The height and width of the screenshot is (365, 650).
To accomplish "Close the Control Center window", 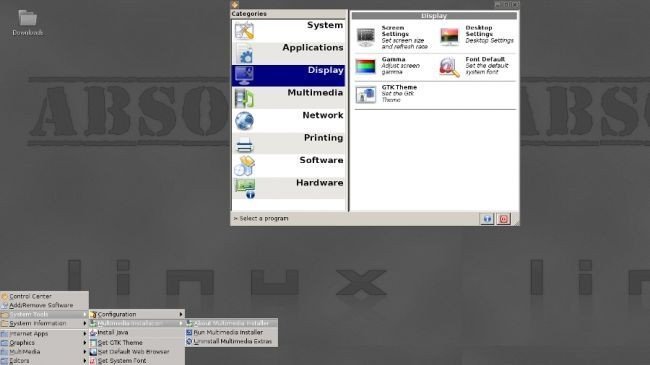I will click(515, 5).
